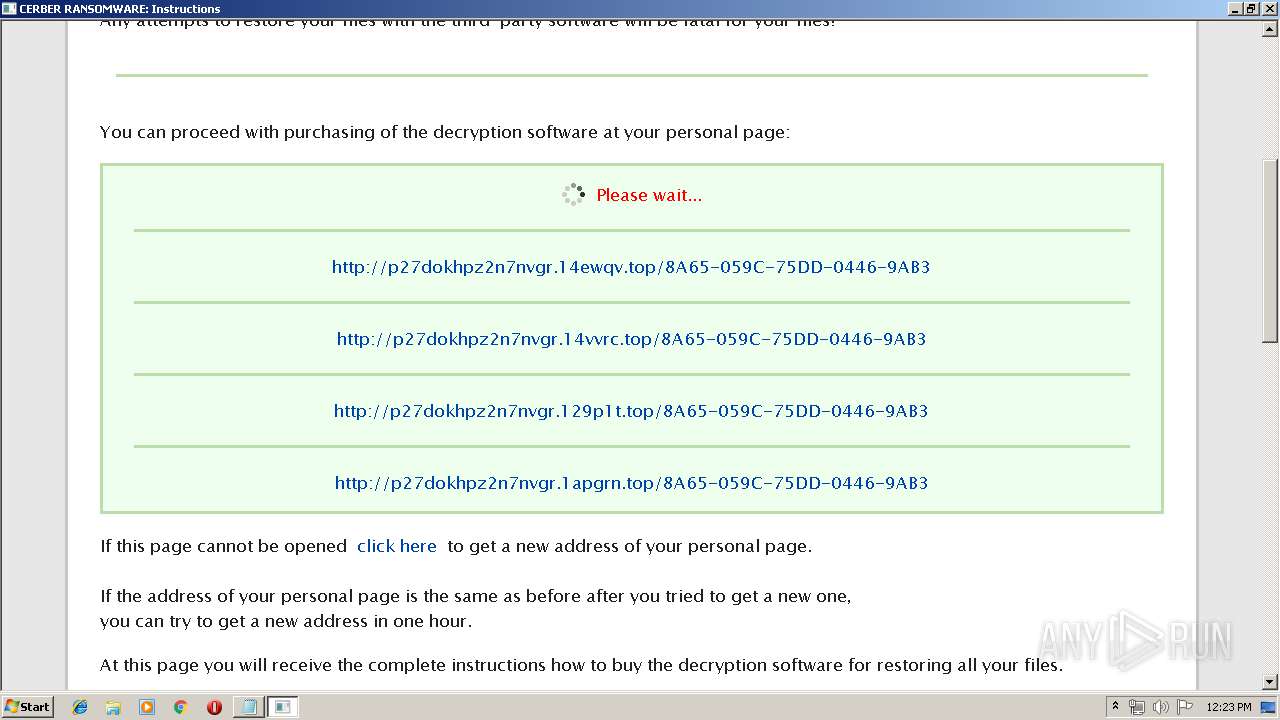Click the 12:23 PM system clock

tap(1229, 707)
